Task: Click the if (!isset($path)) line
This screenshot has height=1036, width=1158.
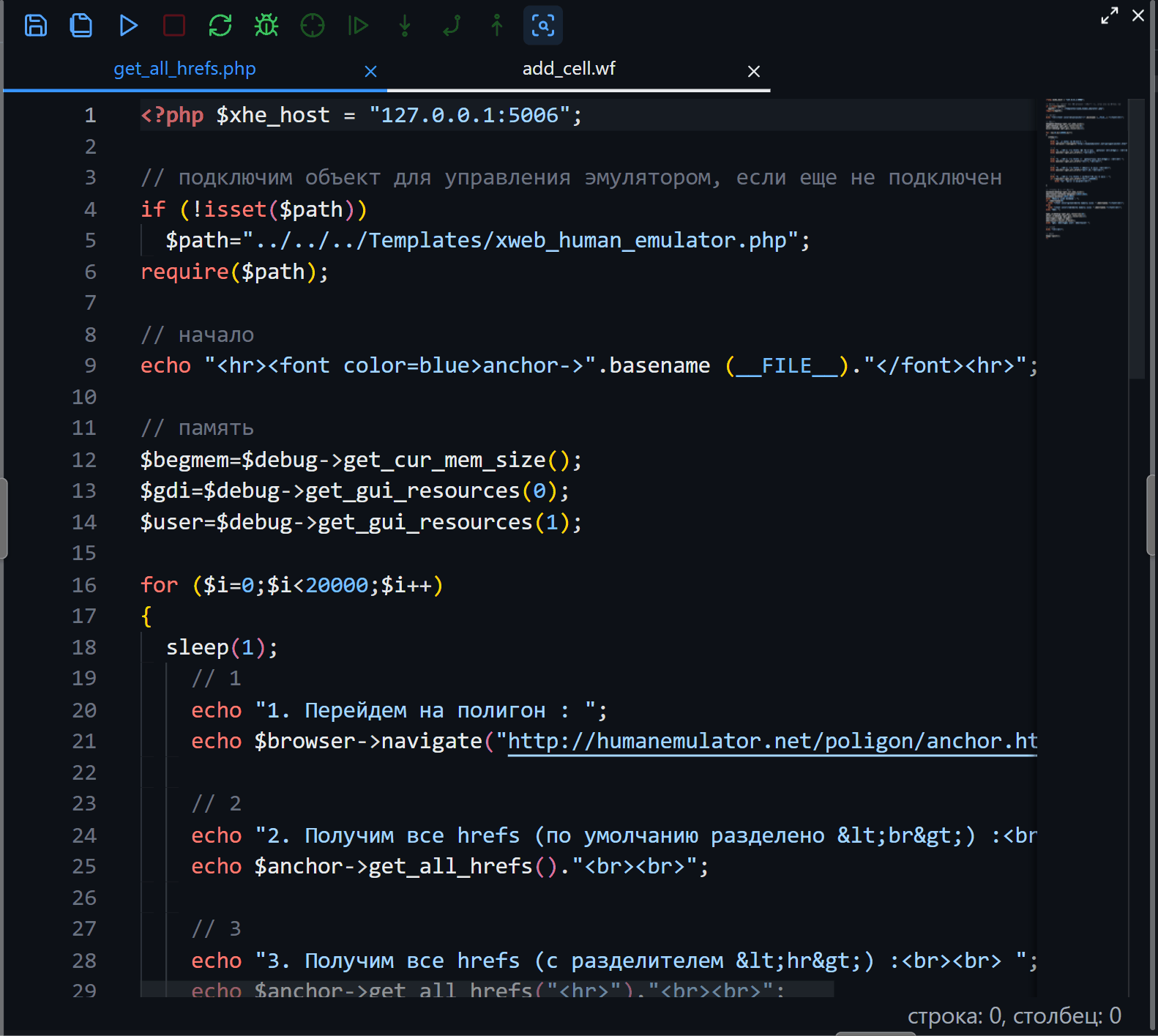Action: pos(254,209)
